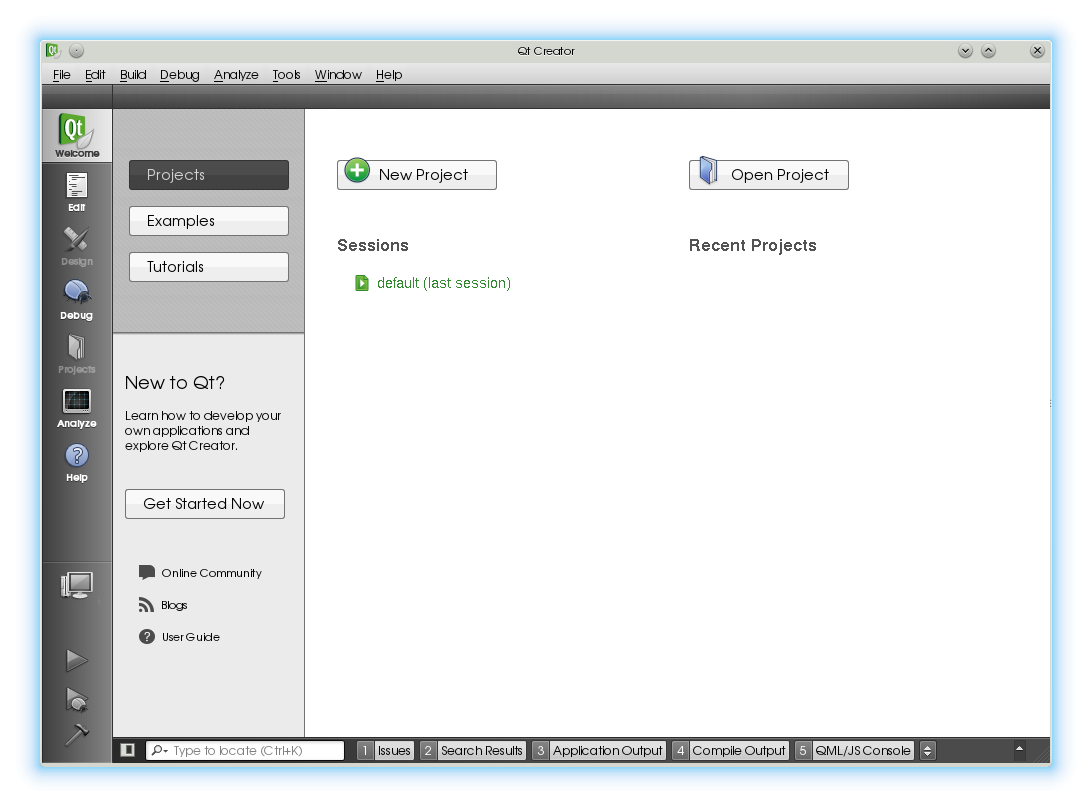1092x807 pixels.
Task: Select the Projects tab button
Action: coord(209,175)
